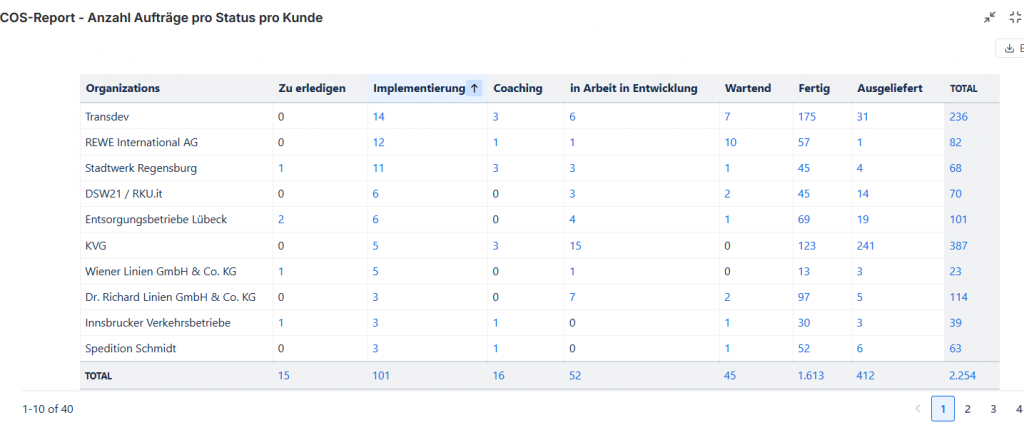Sort table by Fertig column header
Screen dimensions: 1024x425
[x=813, y=88]
